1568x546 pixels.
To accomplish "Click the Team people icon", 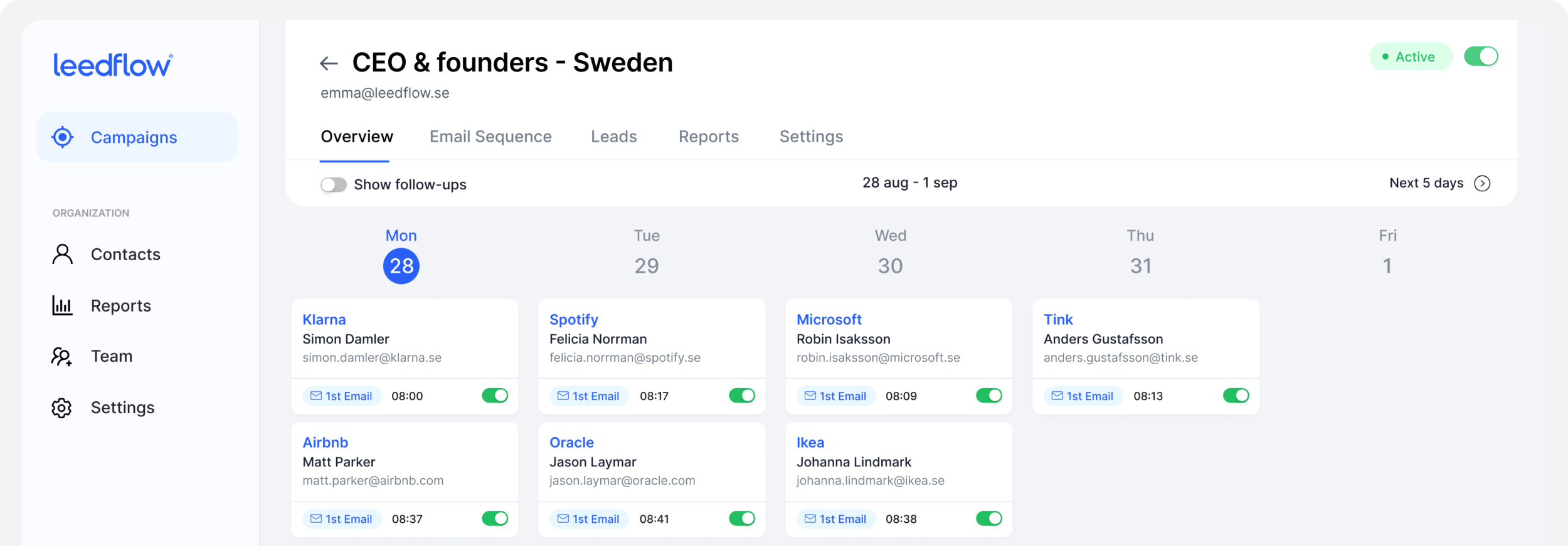I will point(61,357).
